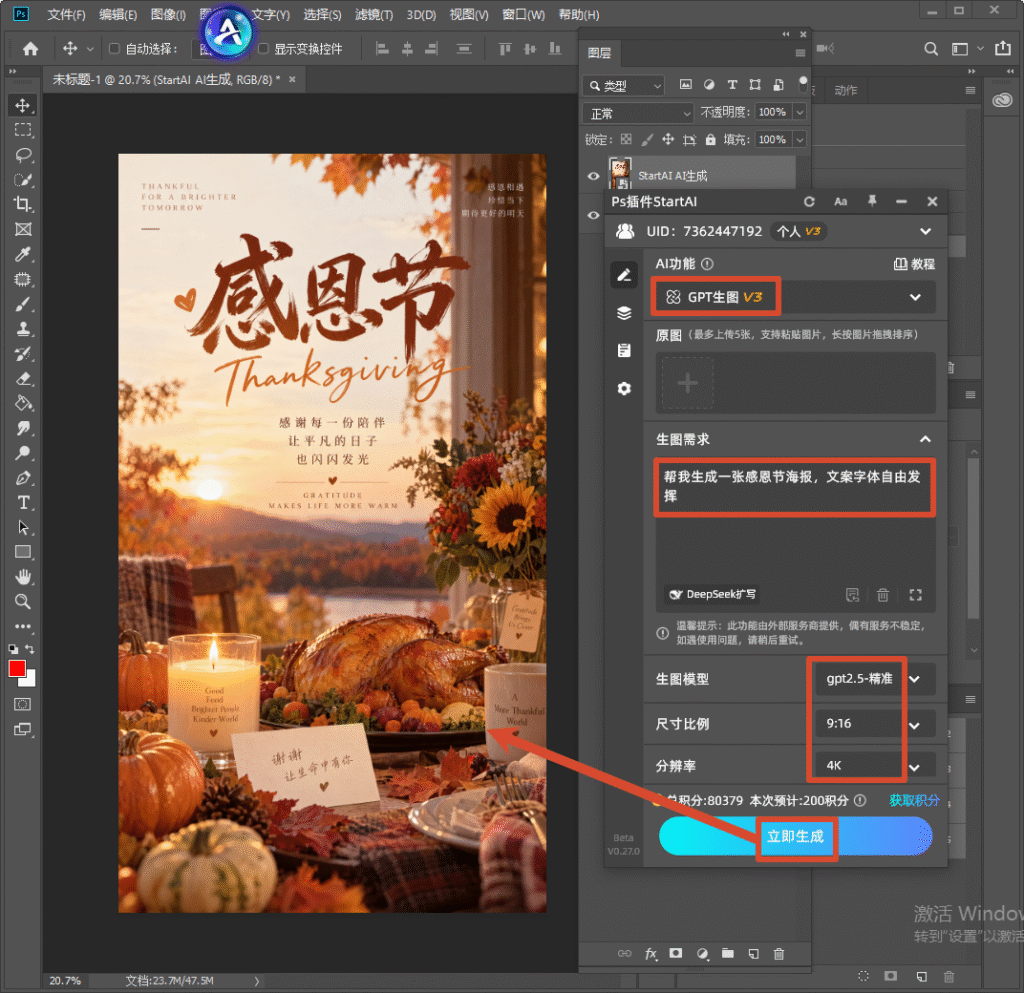
Task: Open the 分辨率 4K dropdown
Action: 876,766
